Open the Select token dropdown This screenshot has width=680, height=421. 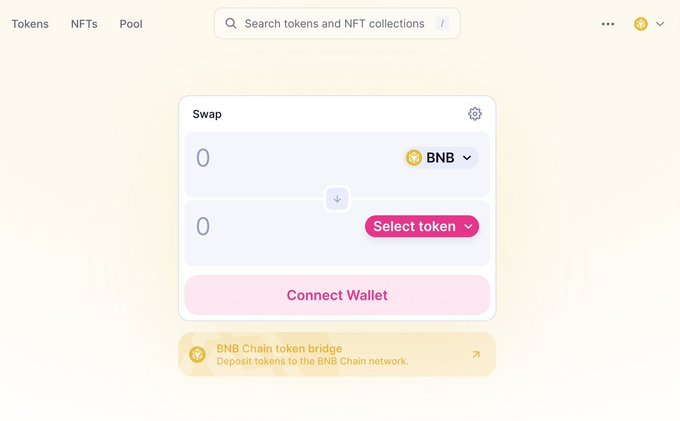(422, 226)
